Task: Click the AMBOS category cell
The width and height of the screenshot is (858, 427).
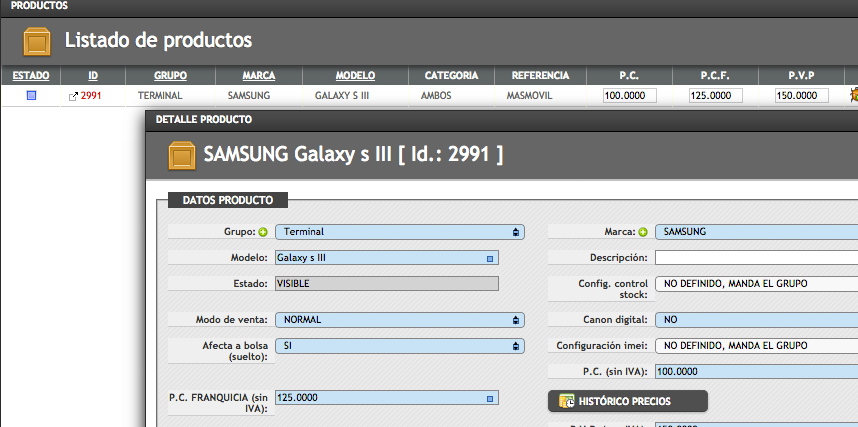Action: click(x=436, y=96)
